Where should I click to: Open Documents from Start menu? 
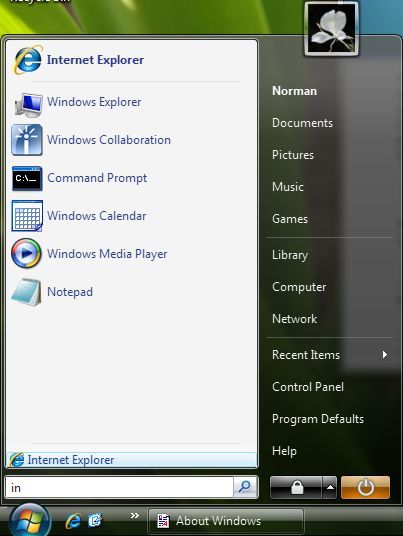point(302,123)
